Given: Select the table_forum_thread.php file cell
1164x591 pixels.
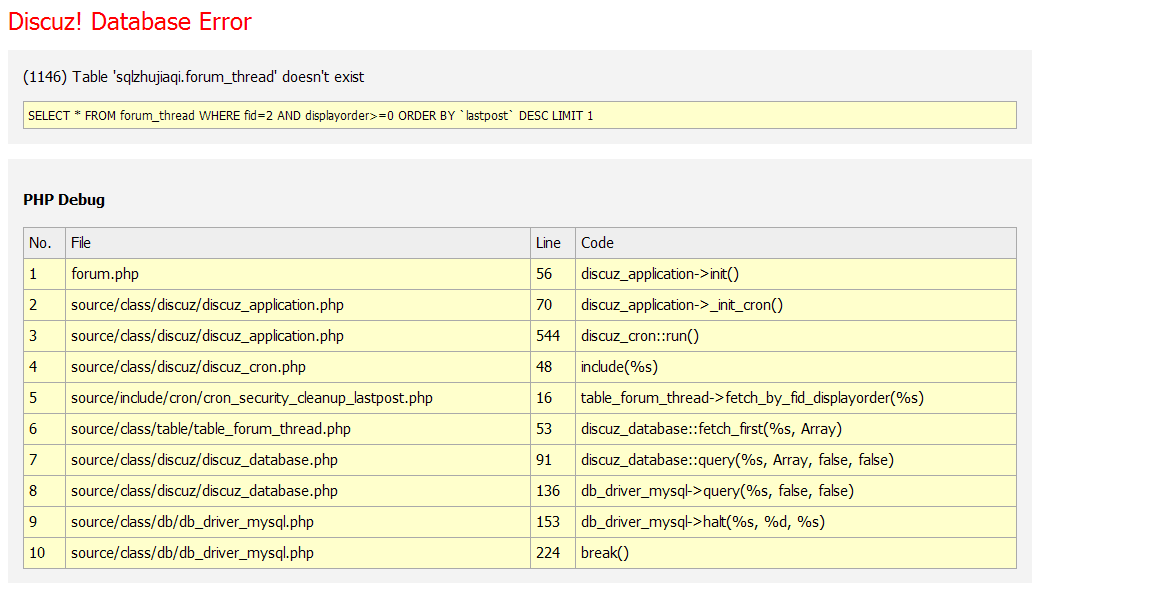Looking at the screenshot, I should (298, 429).
